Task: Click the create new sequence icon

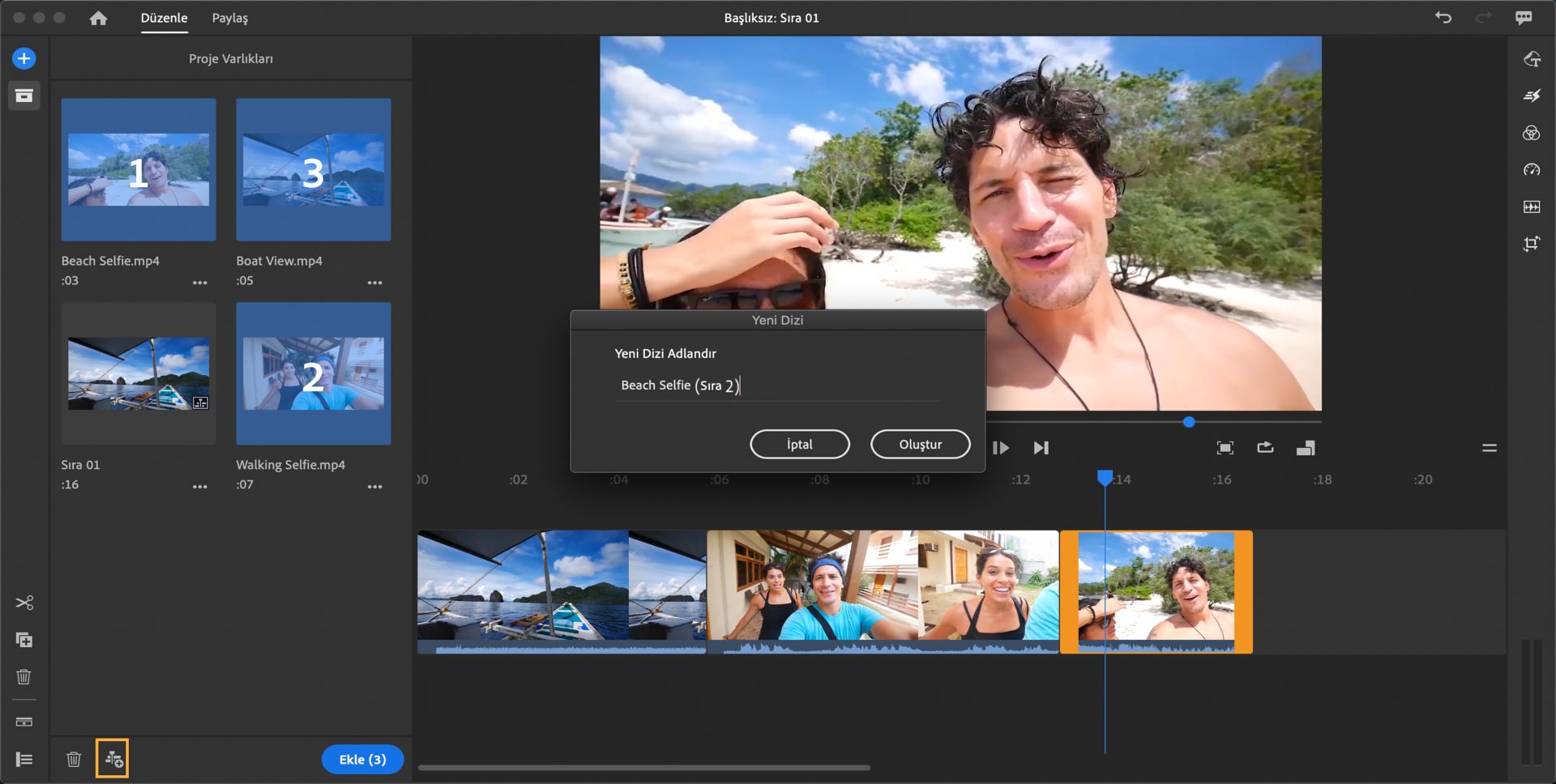Action: (113, 759)
